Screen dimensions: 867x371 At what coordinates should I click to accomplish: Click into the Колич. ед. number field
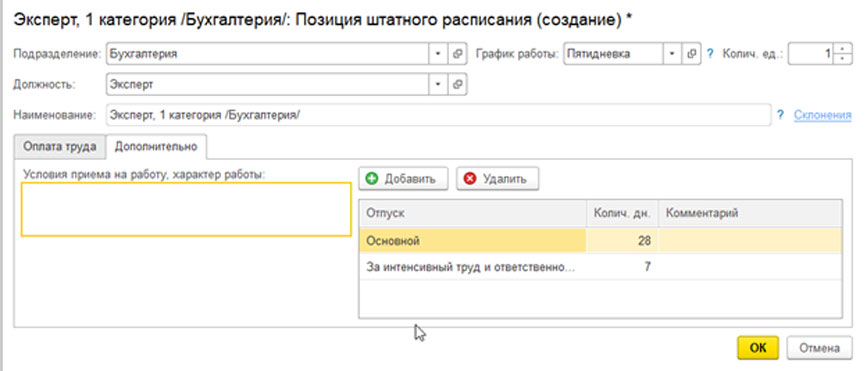point(811,54)
